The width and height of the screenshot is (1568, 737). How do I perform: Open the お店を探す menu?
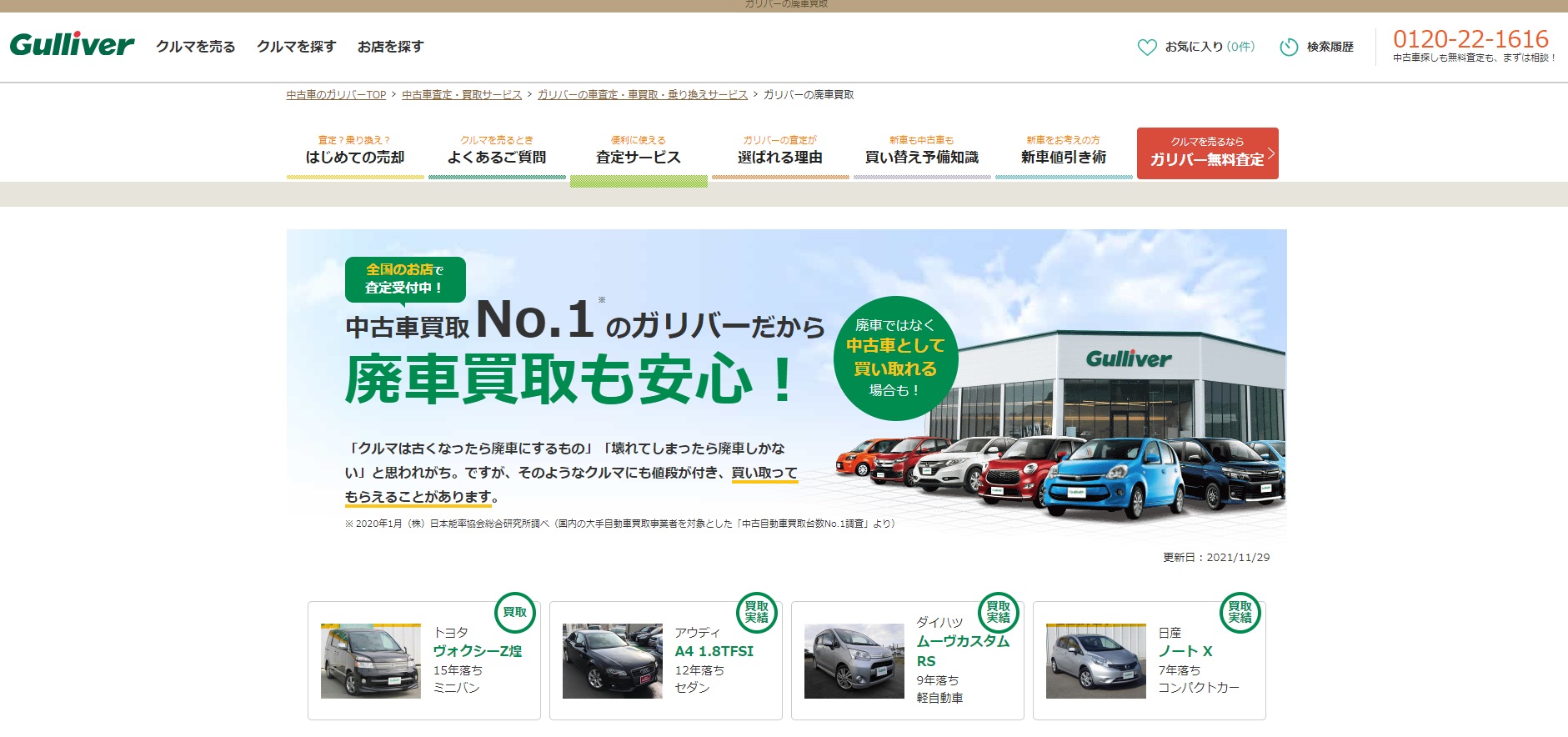click(x=390, y=47)
